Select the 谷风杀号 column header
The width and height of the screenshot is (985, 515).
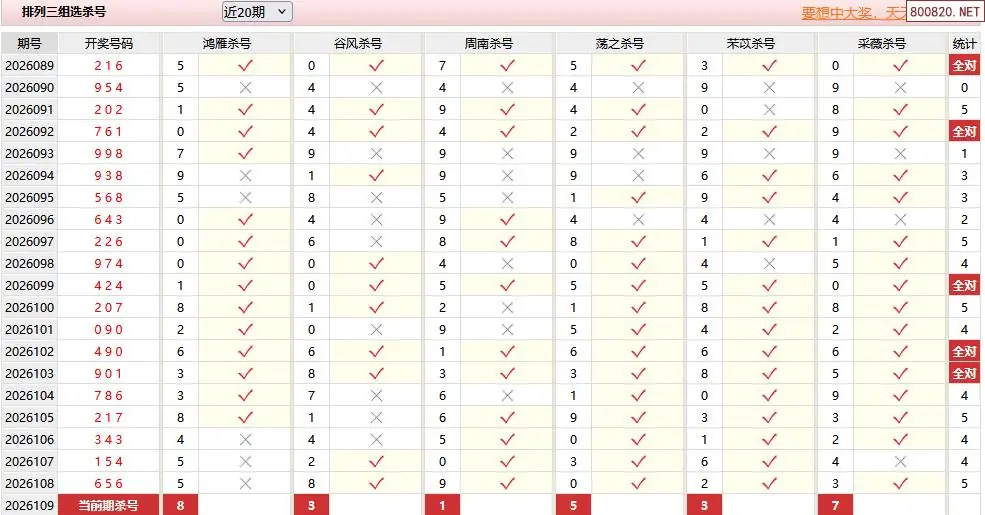[357, 44]
